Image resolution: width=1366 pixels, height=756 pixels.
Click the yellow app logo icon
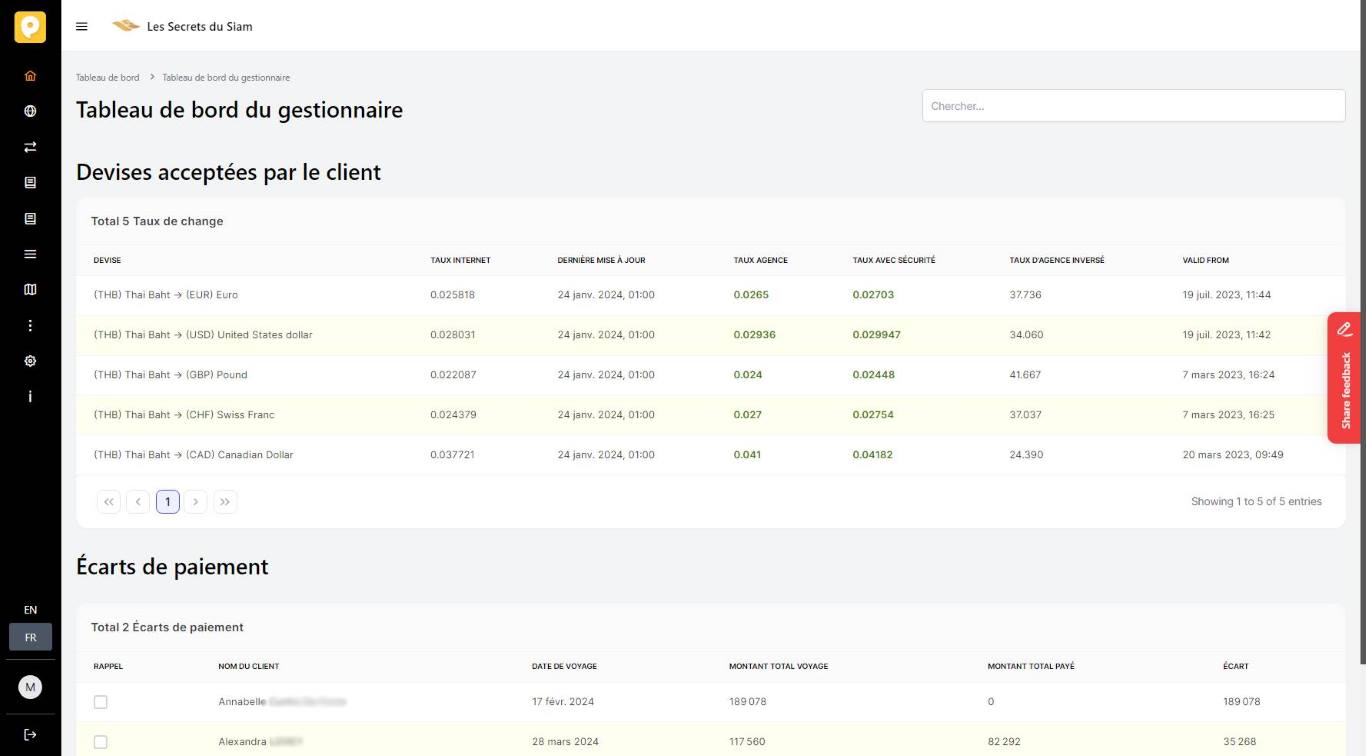[30, 27]
